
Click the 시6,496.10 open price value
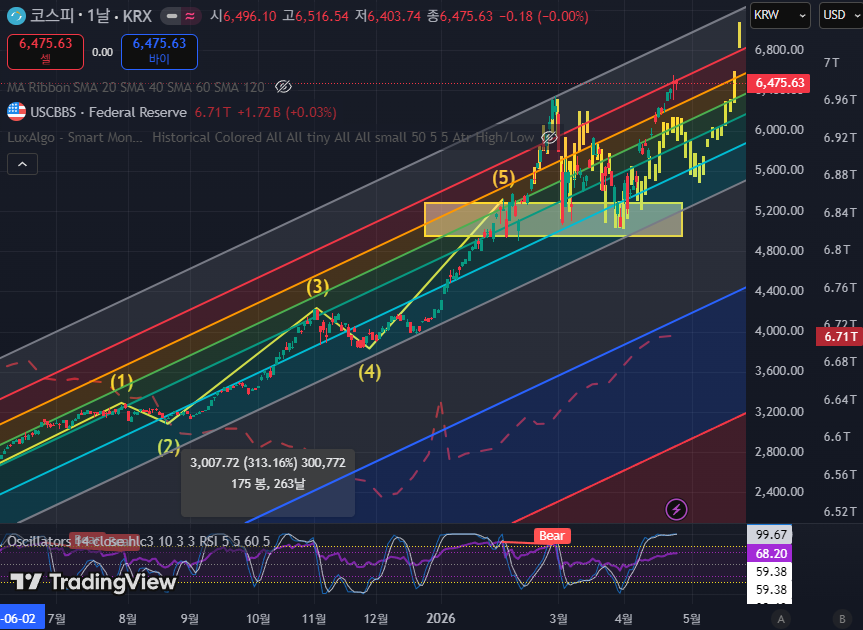243,17
